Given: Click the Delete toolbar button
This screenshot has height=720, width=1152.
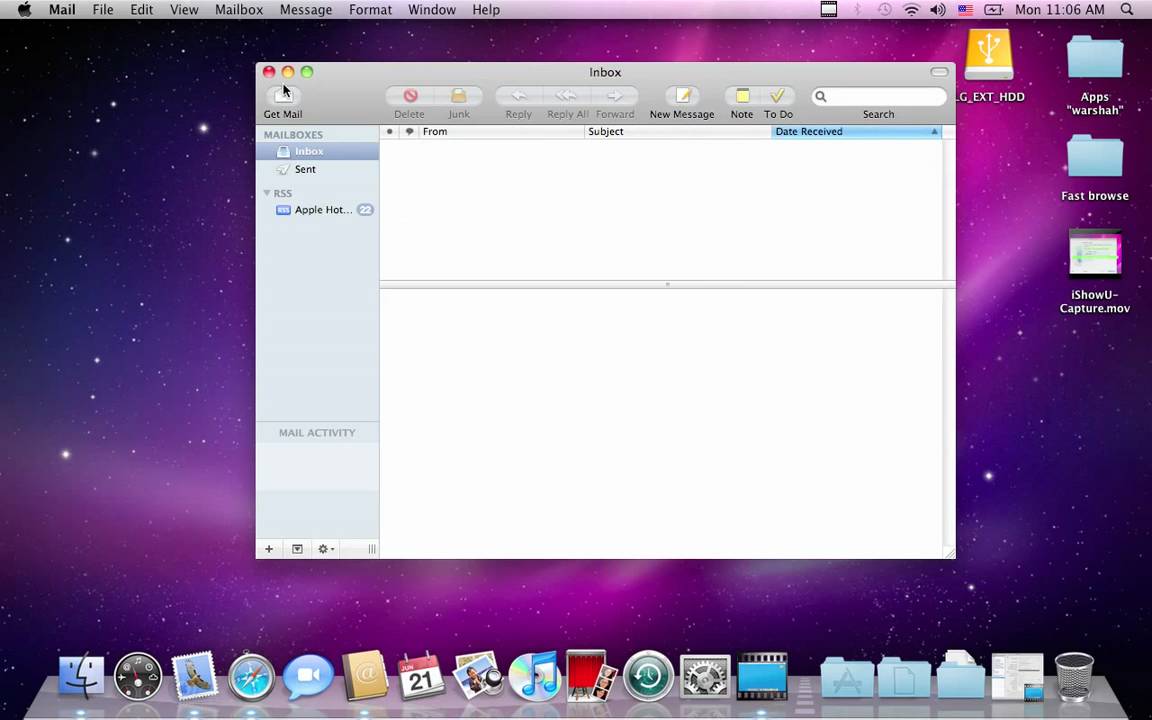Looking at the screenshot, I should pyautogui.click(x=409, y=96).
